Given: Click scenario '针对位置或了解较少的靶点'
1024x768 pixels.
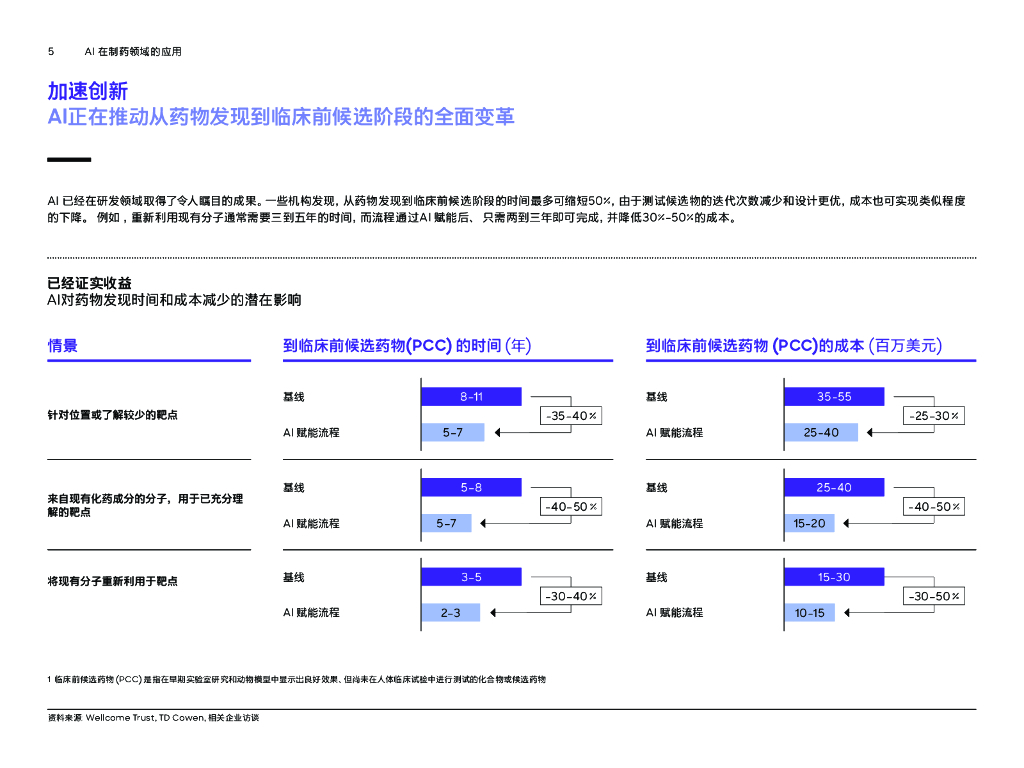Looking at the screenshot, I should click(x=112, y=415).
